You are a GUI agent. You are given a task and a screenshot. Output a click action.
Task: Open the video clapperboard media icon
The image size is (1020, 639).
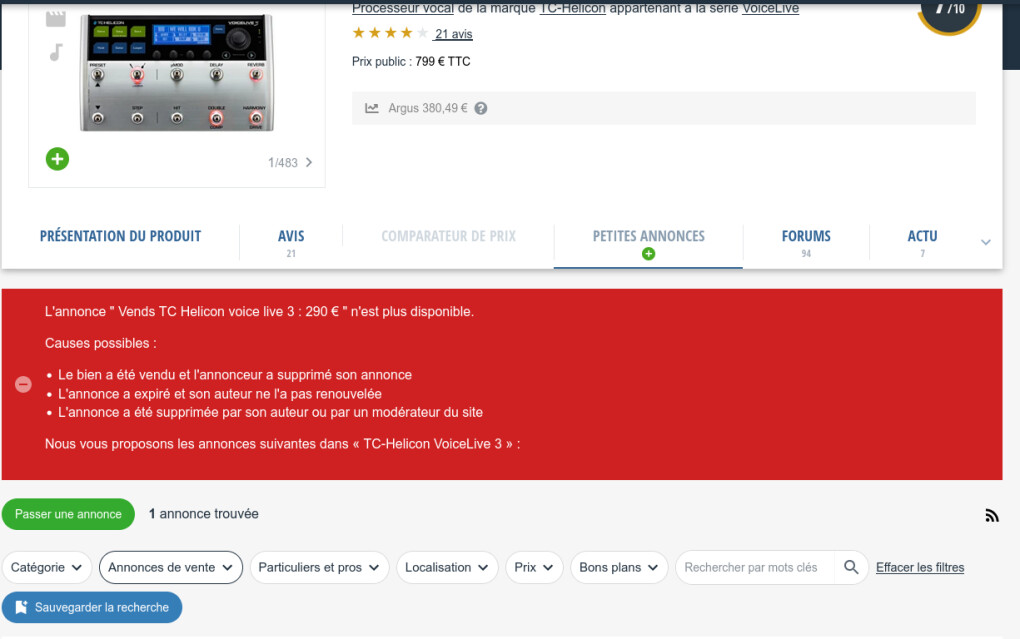pyautogui.click(x=56, y=17)
